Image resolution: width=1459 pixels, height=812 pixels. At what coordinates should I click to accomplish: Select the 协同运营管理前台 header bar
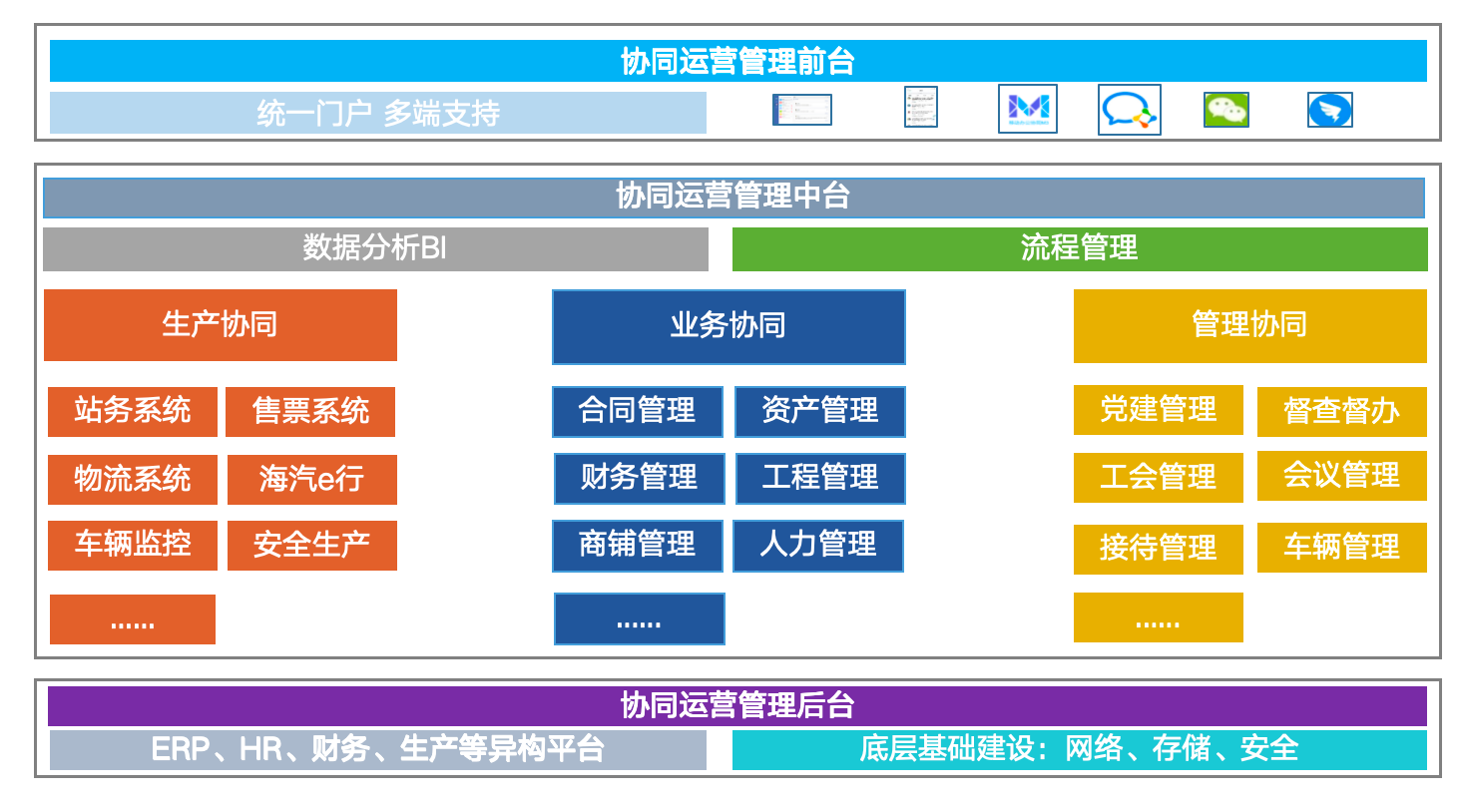[x=737, y=61]
